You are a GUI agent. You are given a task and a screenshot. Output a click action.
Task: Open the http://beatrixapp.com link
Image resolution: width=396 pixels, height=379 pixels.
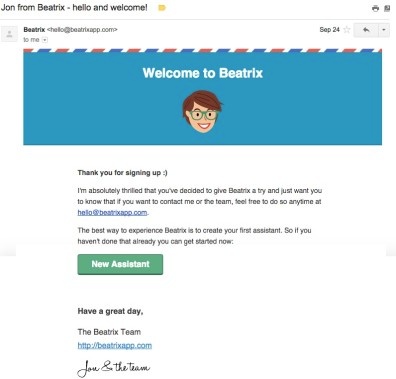[x=115, y=345]
